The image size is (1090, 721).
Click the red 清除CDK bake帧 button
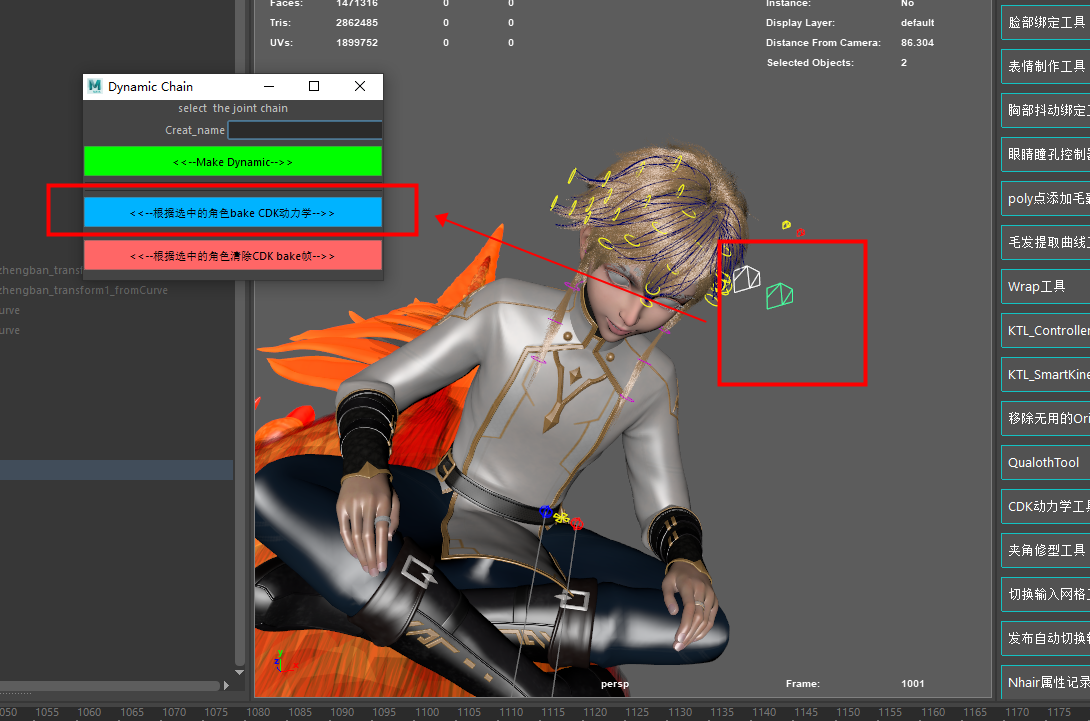[232, 256]
